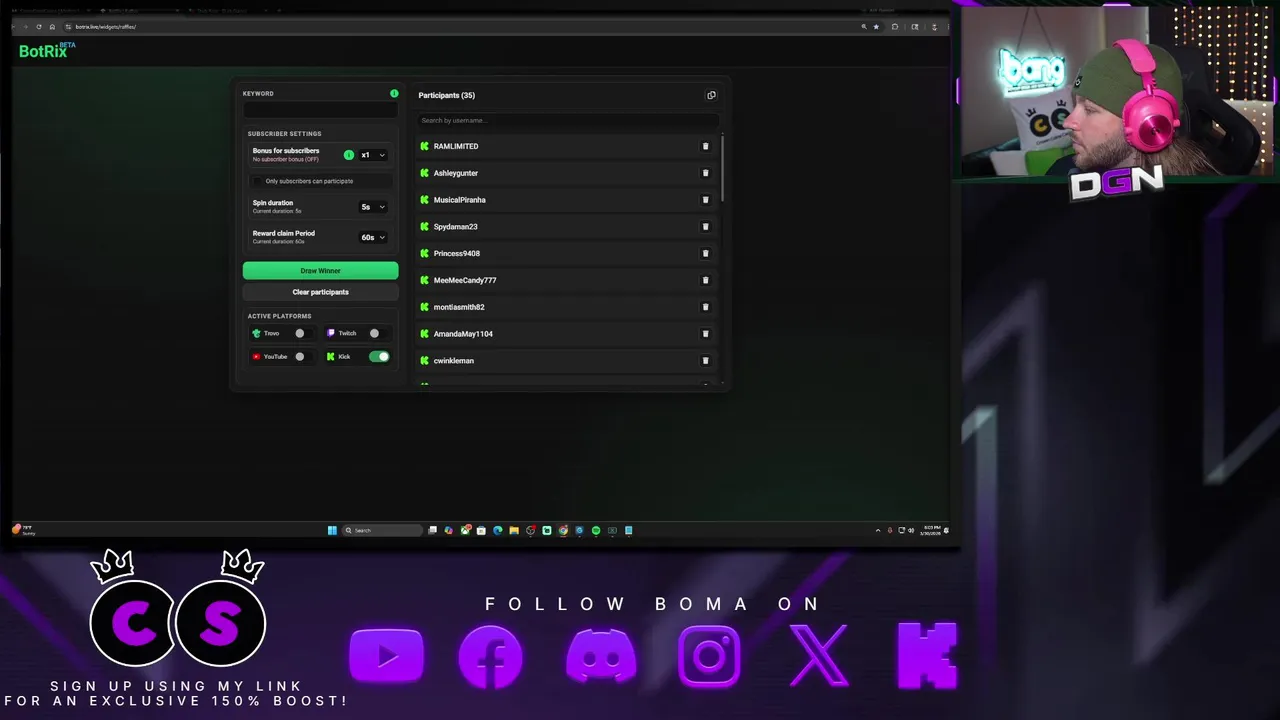Click the participants list scrollbar
1280x720 pixels.
click(721, 170)
